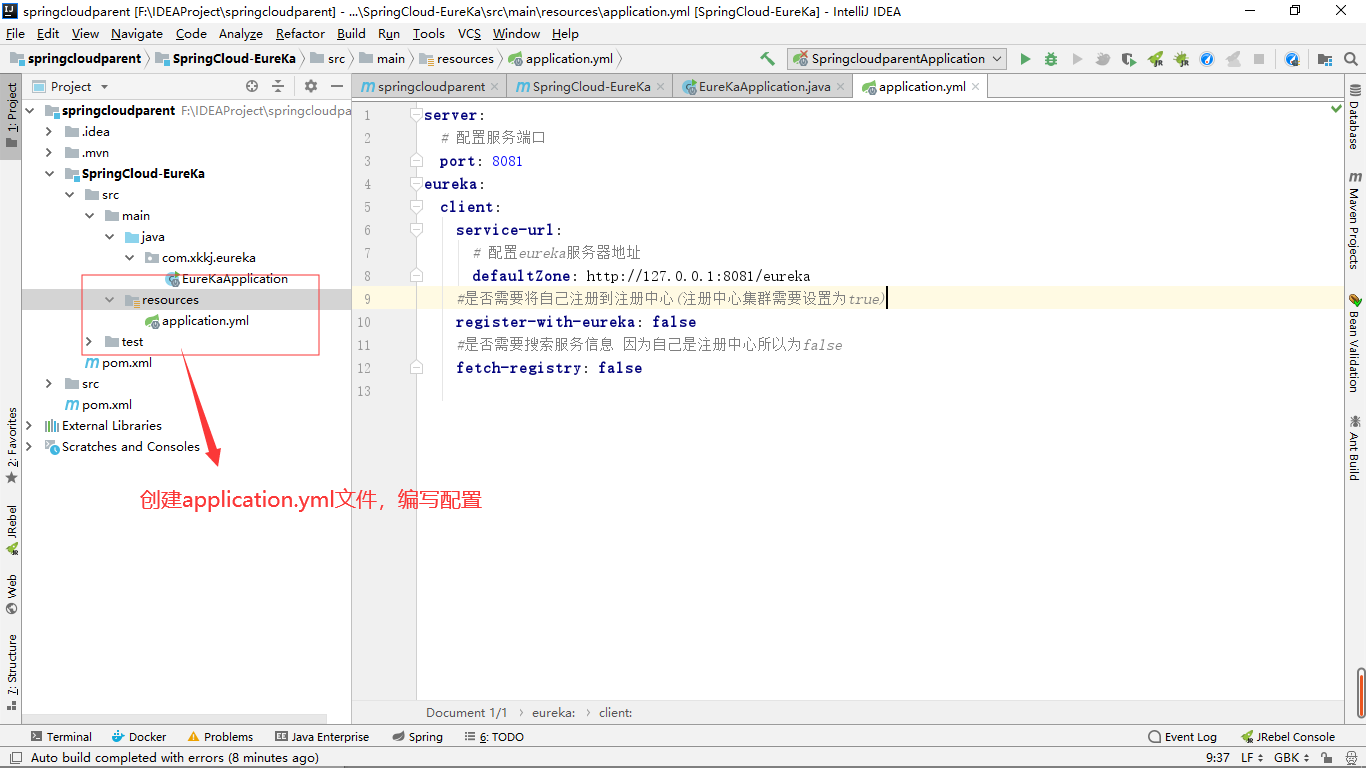Click the Build Project hammer icon

tap(767, 59)
